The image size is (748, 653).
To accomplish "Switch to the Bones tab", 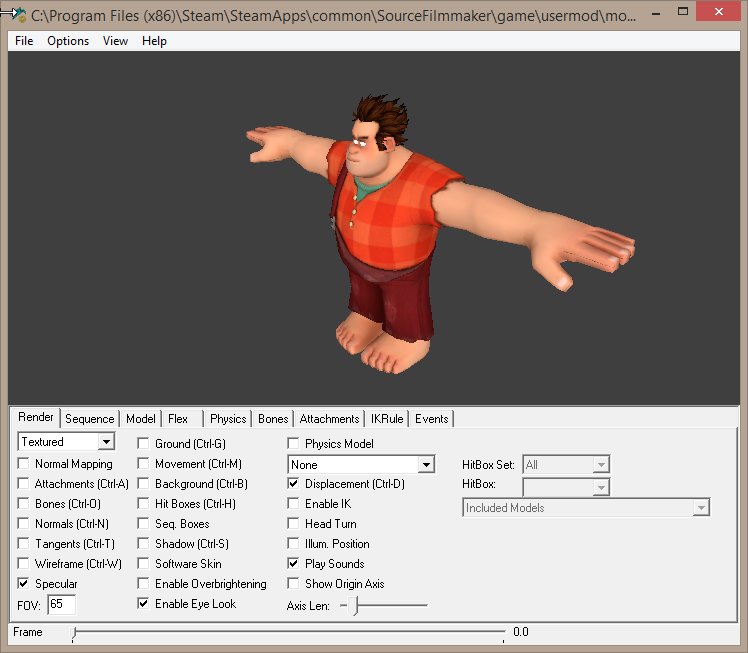I will [273, 419].
